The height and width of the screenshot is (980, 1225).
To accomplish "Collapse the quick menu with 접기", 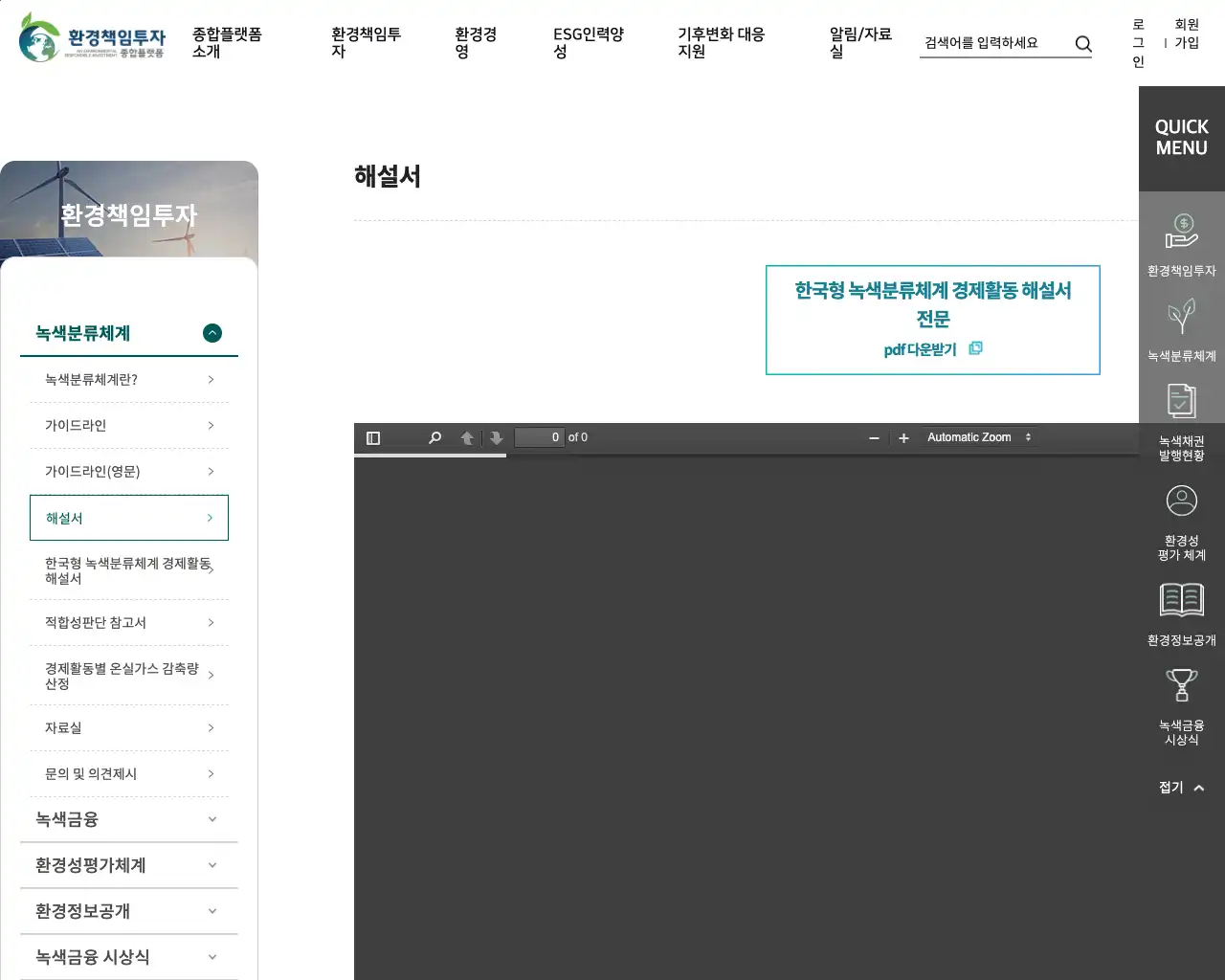I will click(1181, 788).
